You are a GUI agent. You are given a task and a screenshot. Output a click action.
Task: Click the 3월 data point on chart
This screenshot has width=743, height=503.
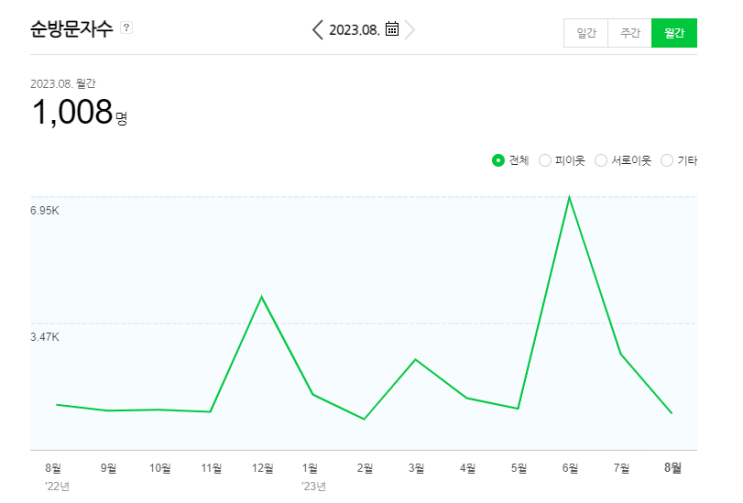(x=416, y=359)
